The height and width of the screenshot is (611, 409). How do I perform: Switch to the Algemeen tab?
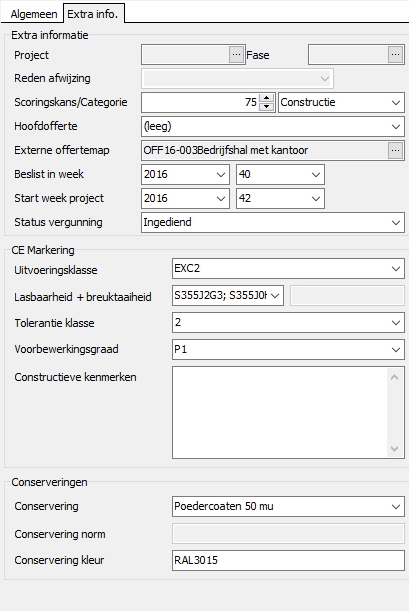click(34, 14)
